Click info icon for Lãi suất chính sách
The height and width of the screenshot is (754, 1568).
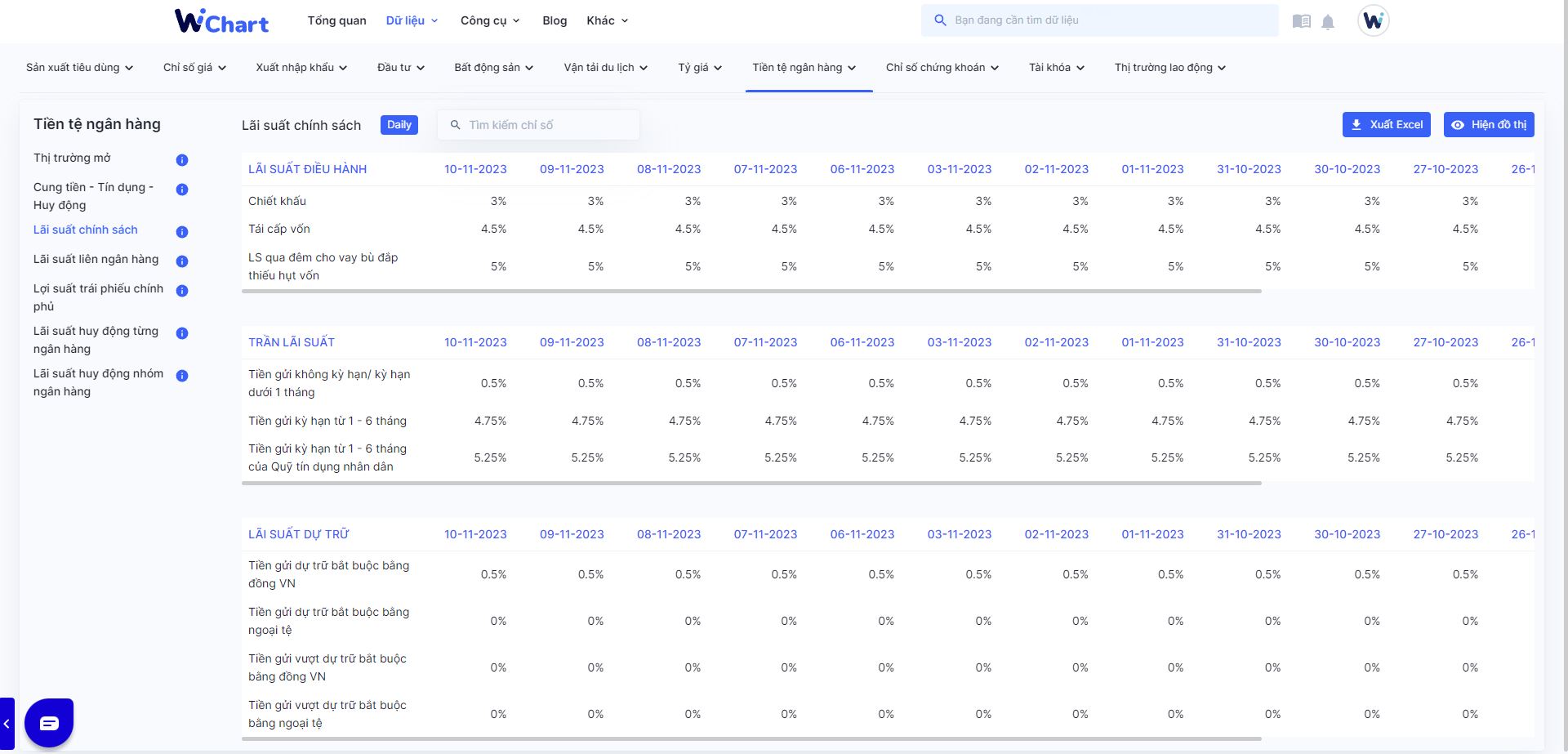(182, 232)
